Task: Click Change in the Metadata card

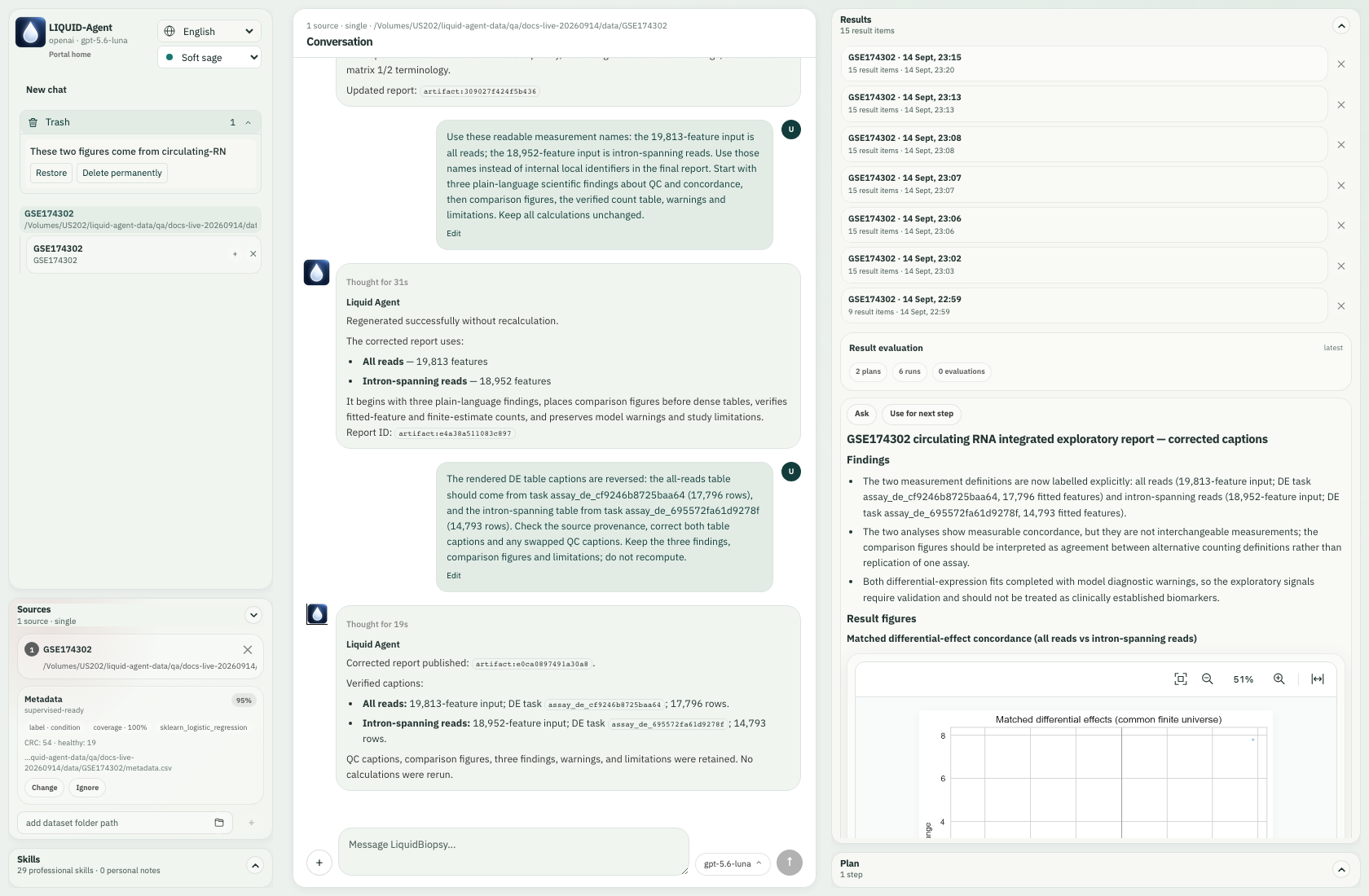Action: click(x=45, y=788)
